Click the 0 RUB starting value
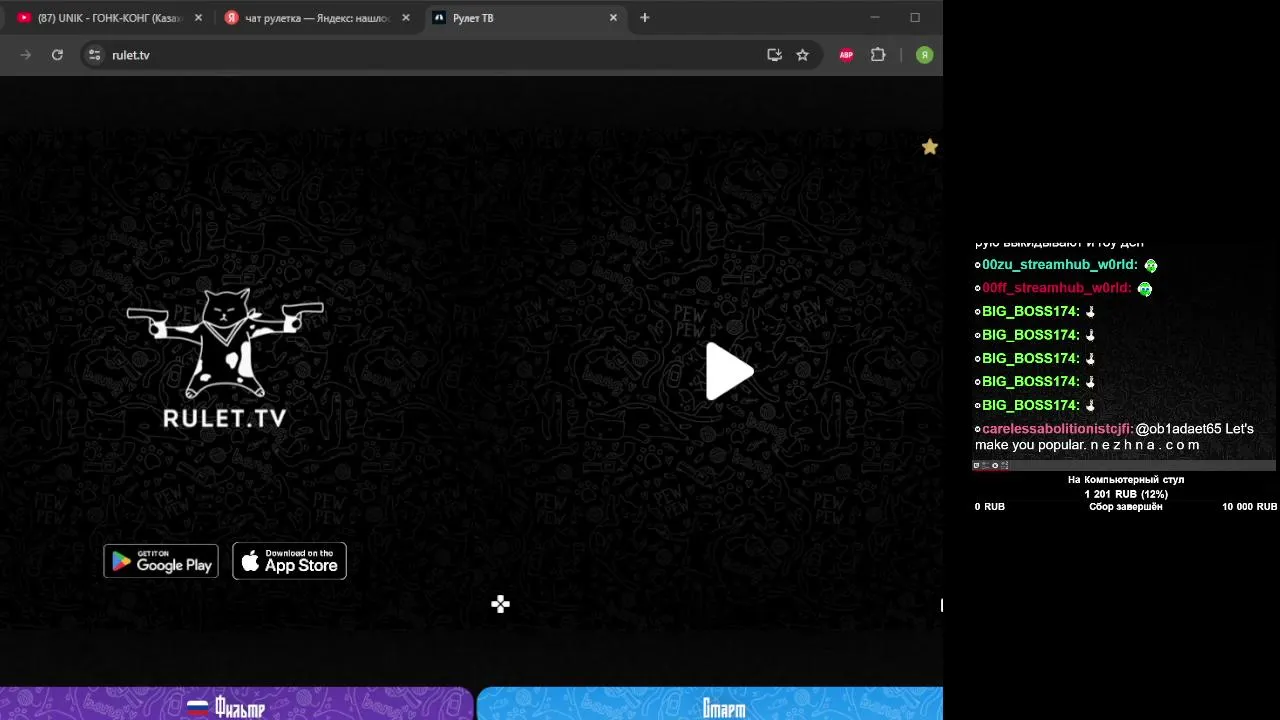The width and height of the screenshot is (1280, 720). (990, 507)
